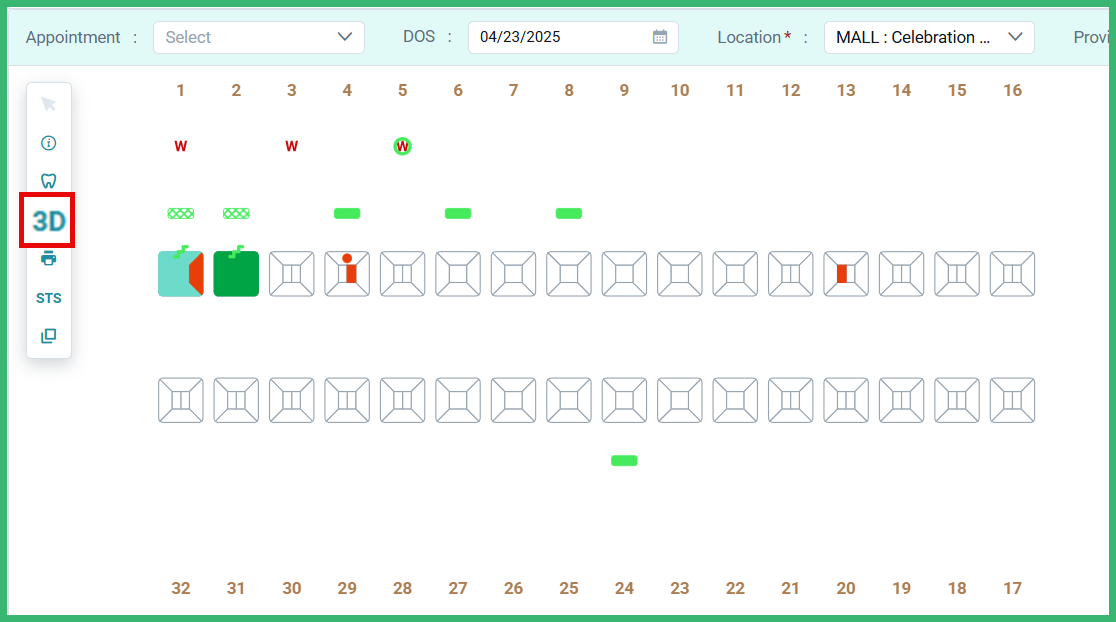
Task: Switch to 3D tooth chart view
Action: (x=48, y=221)
